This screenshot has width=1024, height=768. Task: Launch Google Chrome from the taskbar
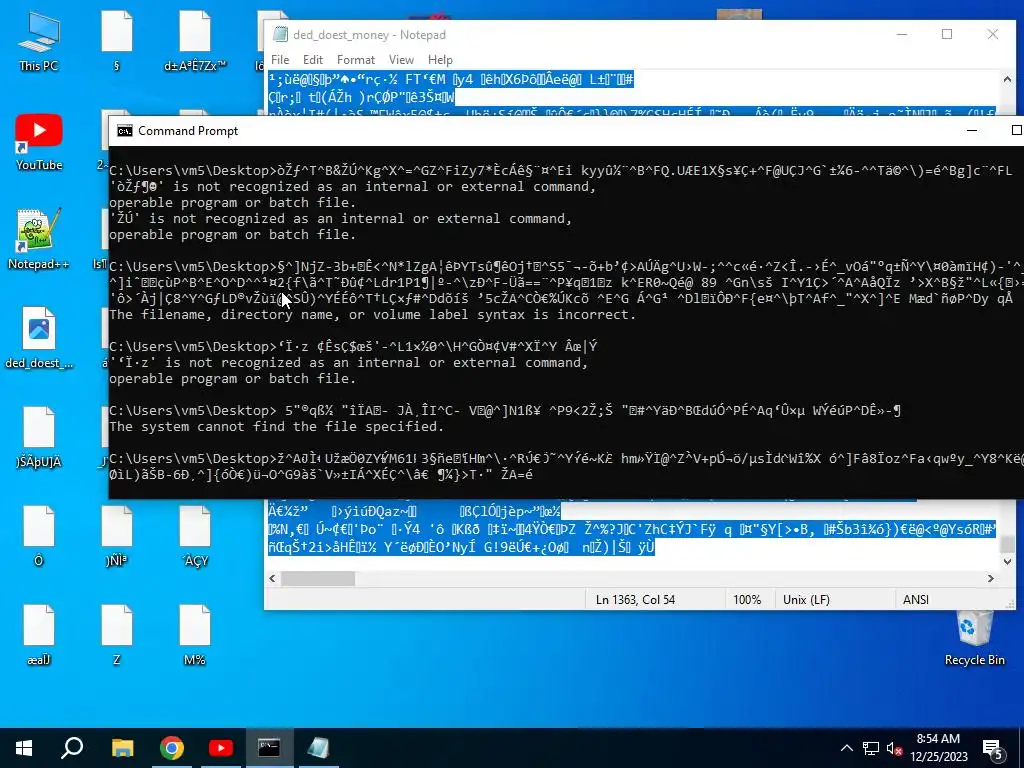[172, 748]
